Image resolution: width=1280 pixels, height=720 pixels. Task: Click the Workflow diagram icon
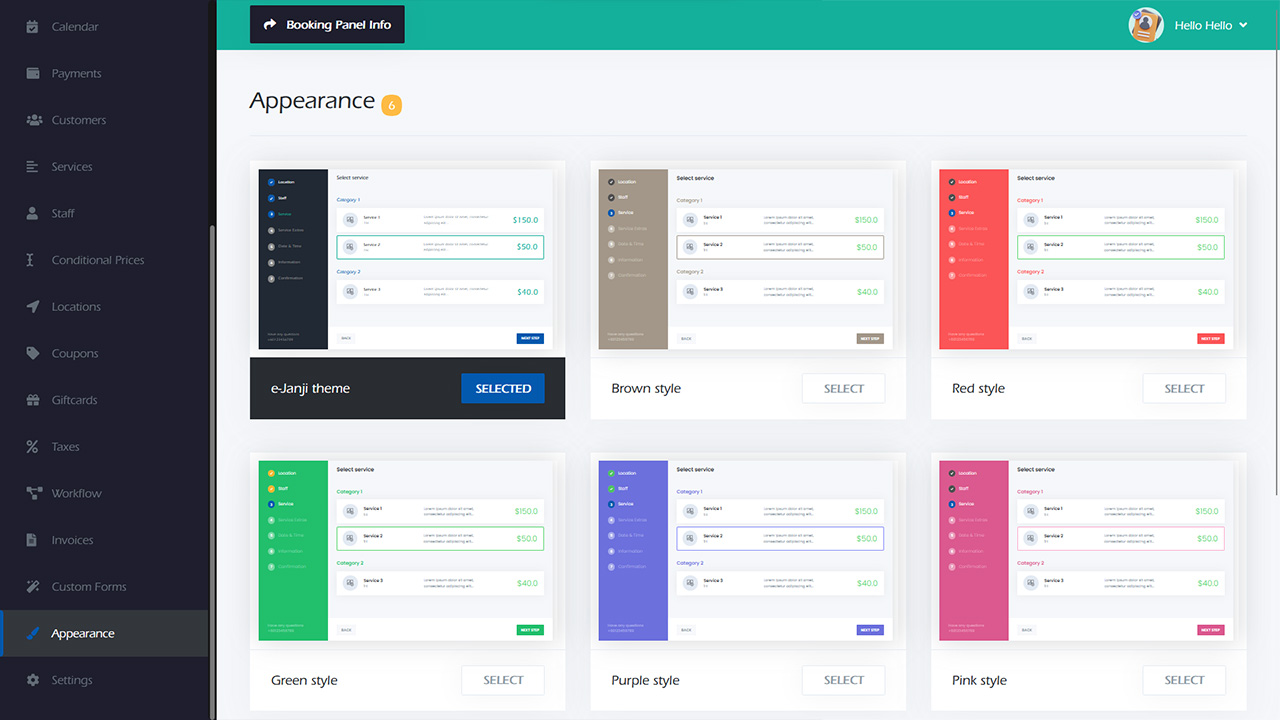[x=32, y=493]
